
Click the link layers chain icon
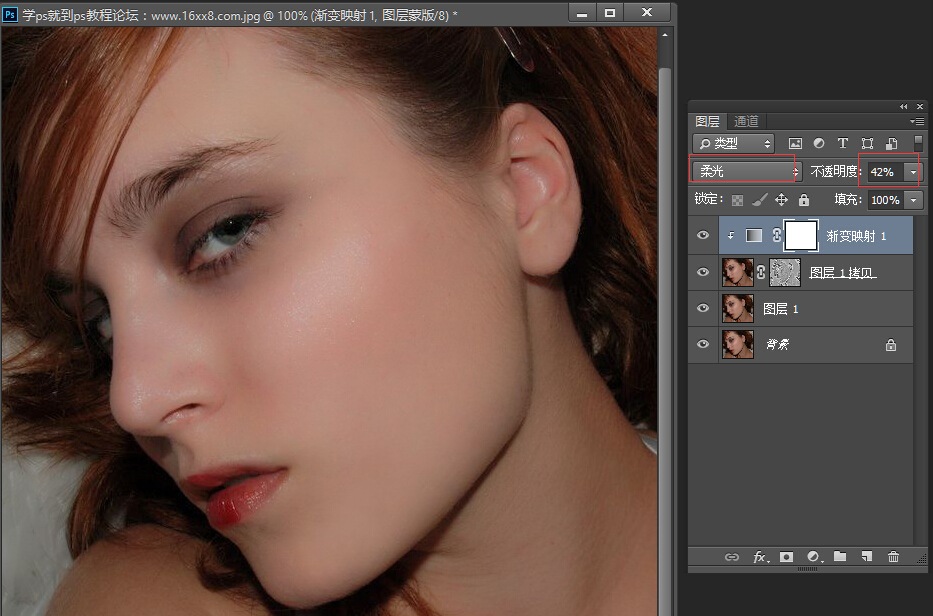point(731,557)
